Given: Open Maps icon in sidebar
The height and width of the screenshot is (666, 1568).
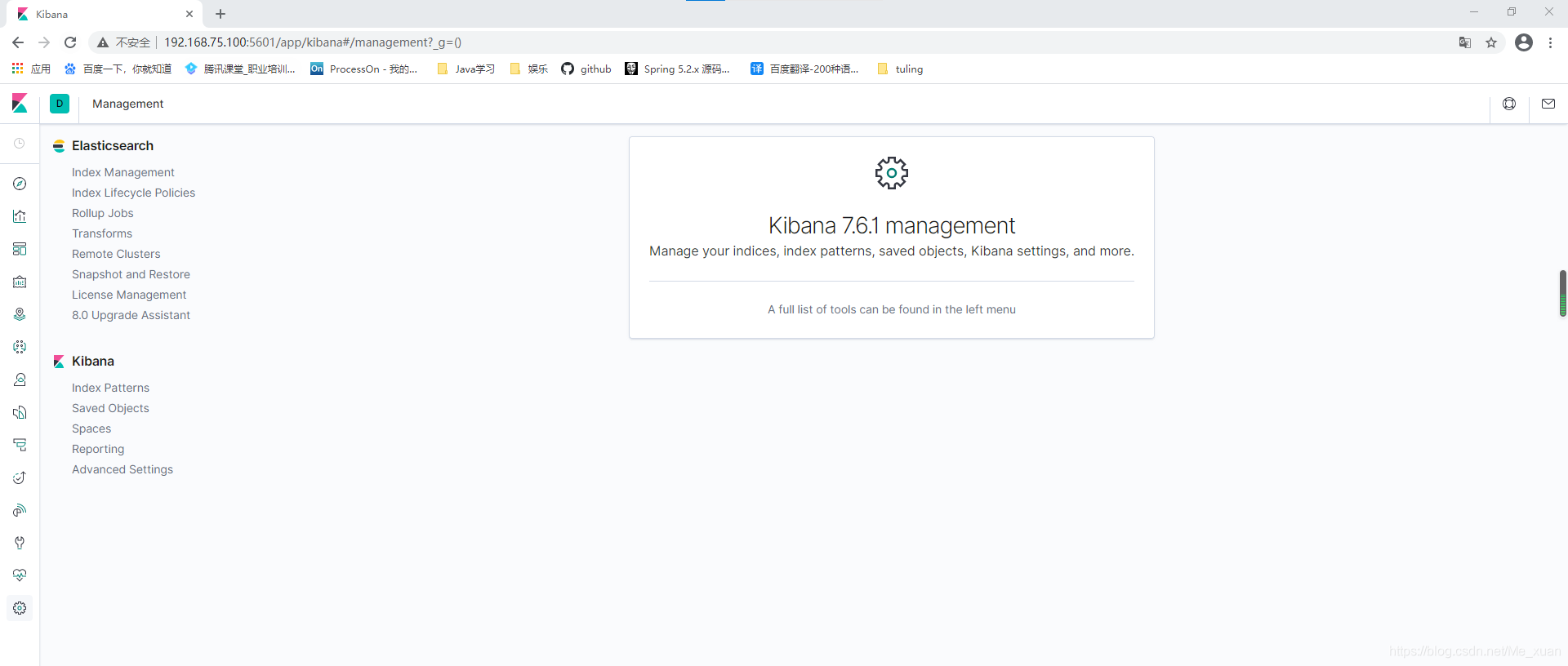Looking at the screenshot, I should point(20,314).
